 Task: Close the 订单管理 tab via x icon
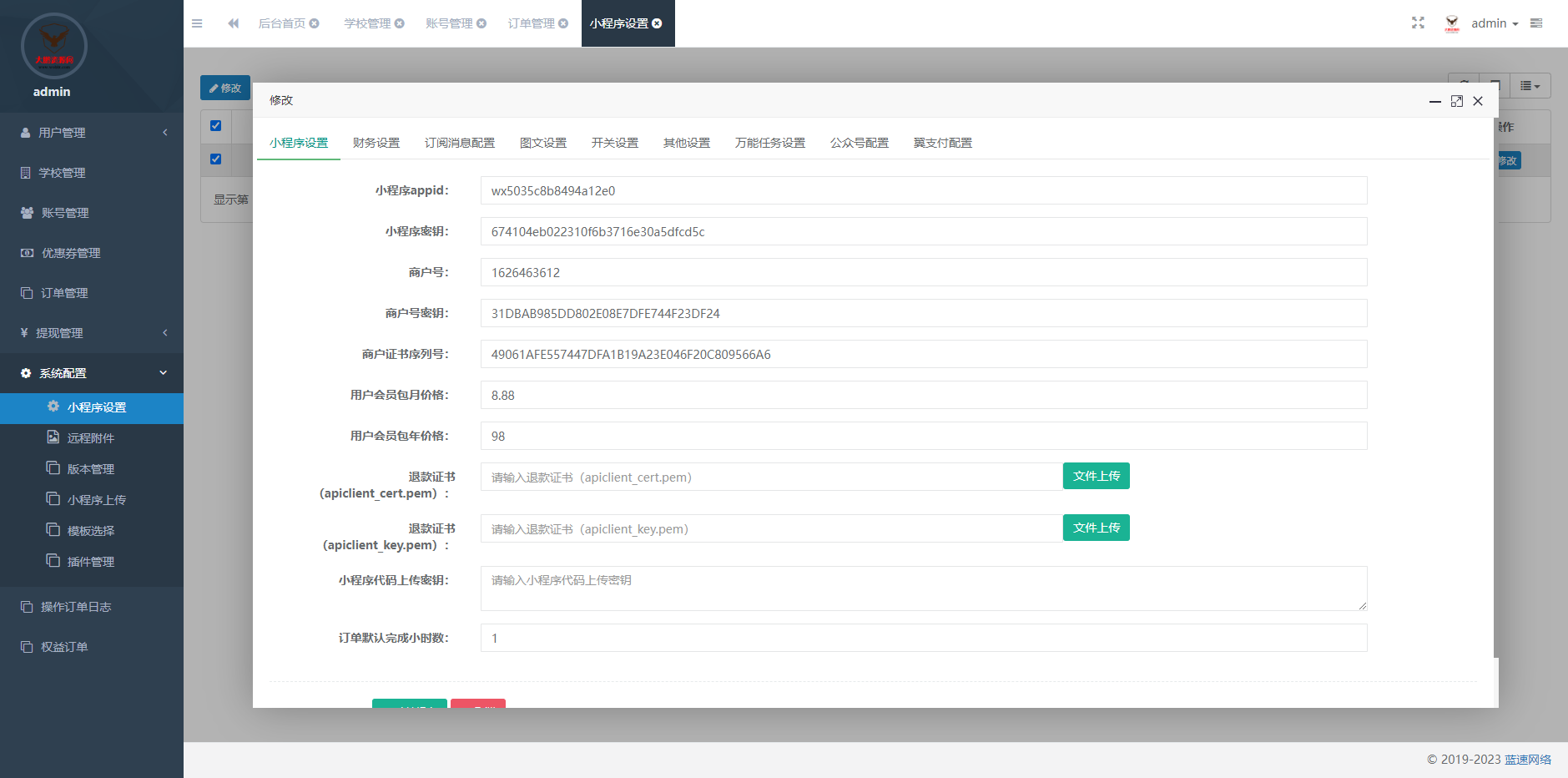pos(563,23)
